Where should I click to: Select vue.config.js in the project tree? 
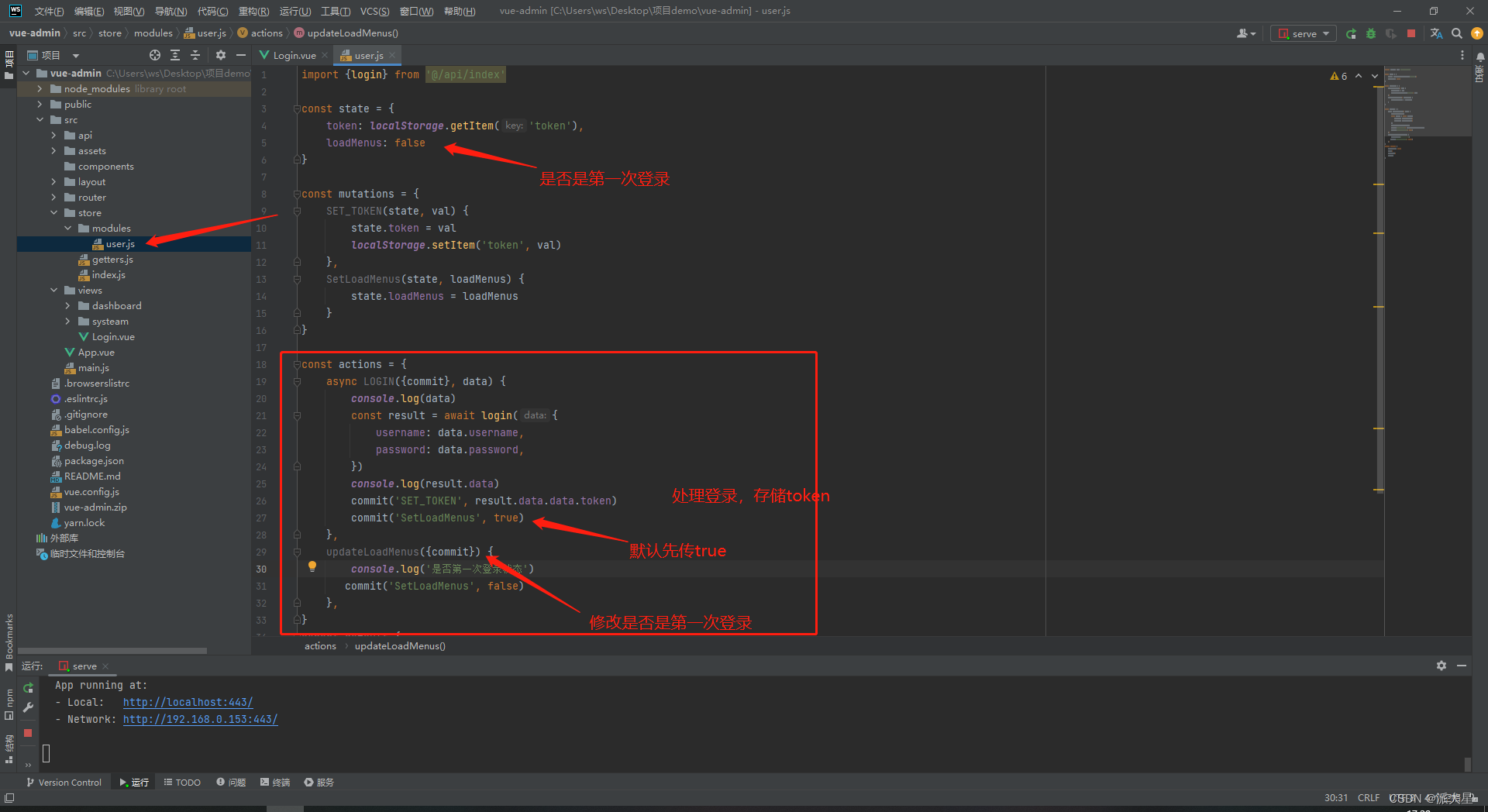91,492
